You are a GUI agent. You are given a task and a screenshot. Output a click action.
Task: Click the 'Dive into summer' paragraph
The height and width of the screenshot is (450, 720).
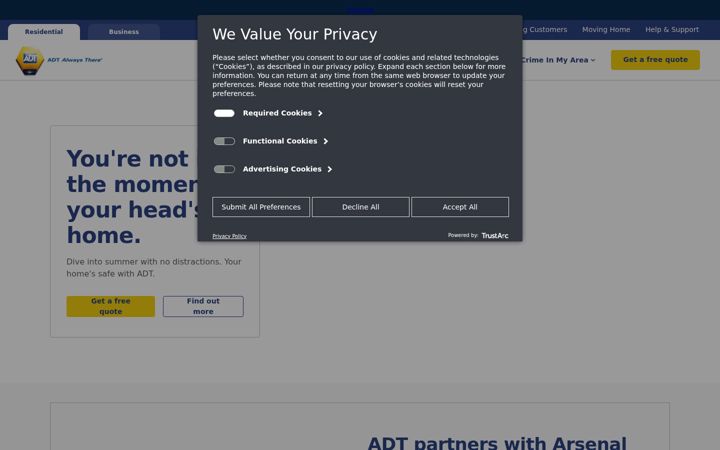pyautogui.click(x=154, y=268)
